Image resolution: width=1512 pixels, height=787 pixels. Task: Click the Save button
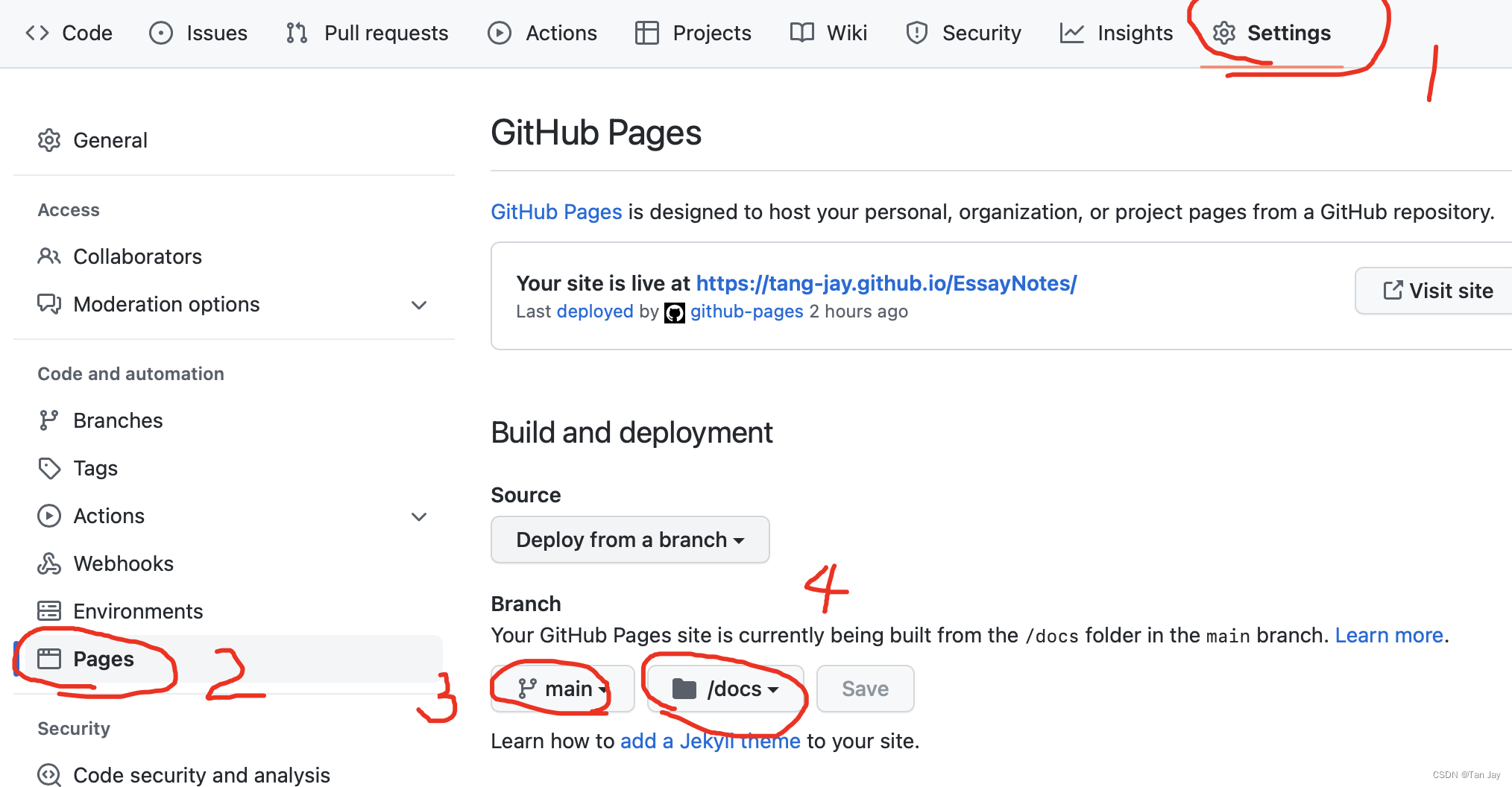[865, 689]
